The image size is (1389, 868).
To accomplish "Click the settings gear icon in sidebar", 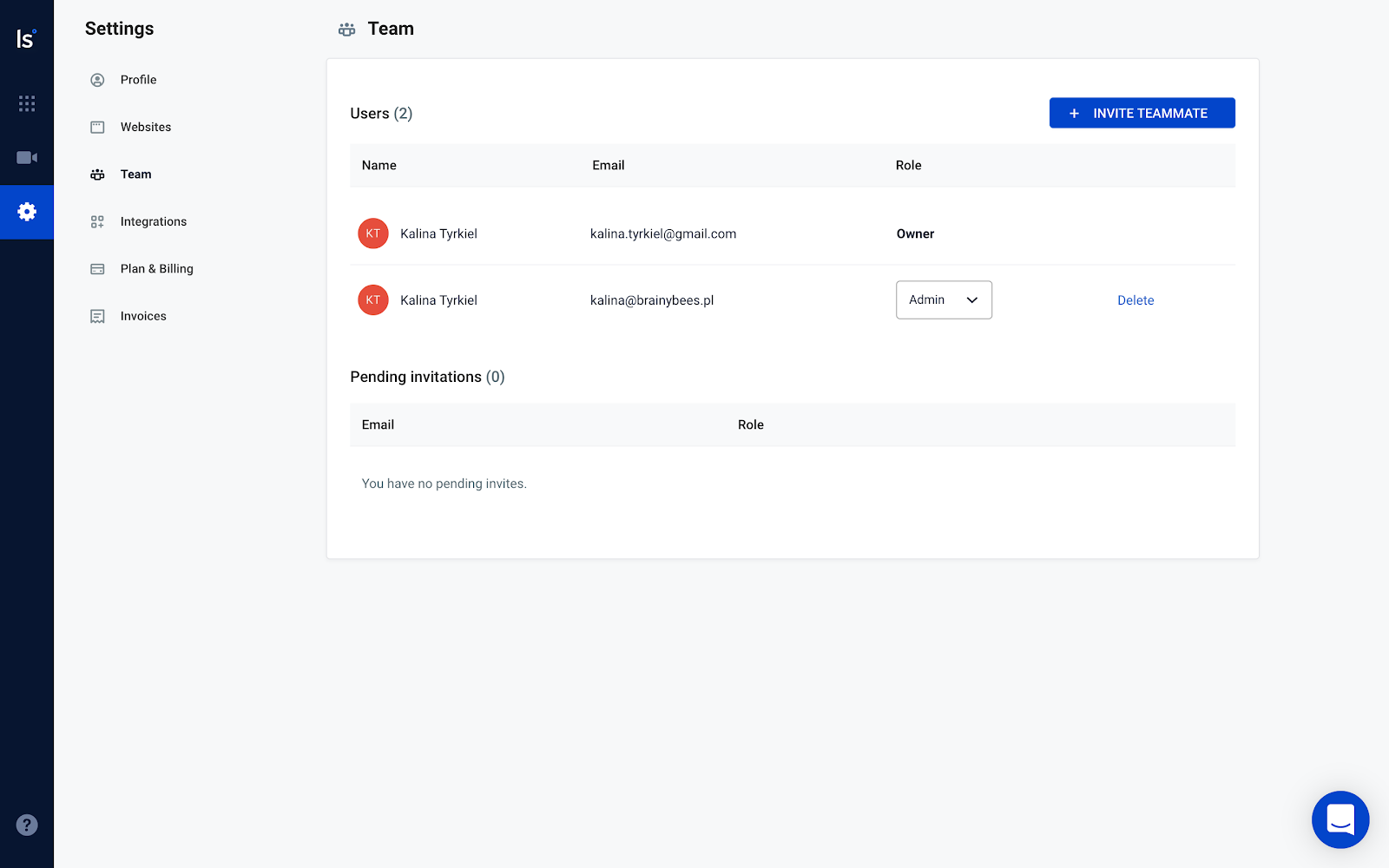I will 27,212.
